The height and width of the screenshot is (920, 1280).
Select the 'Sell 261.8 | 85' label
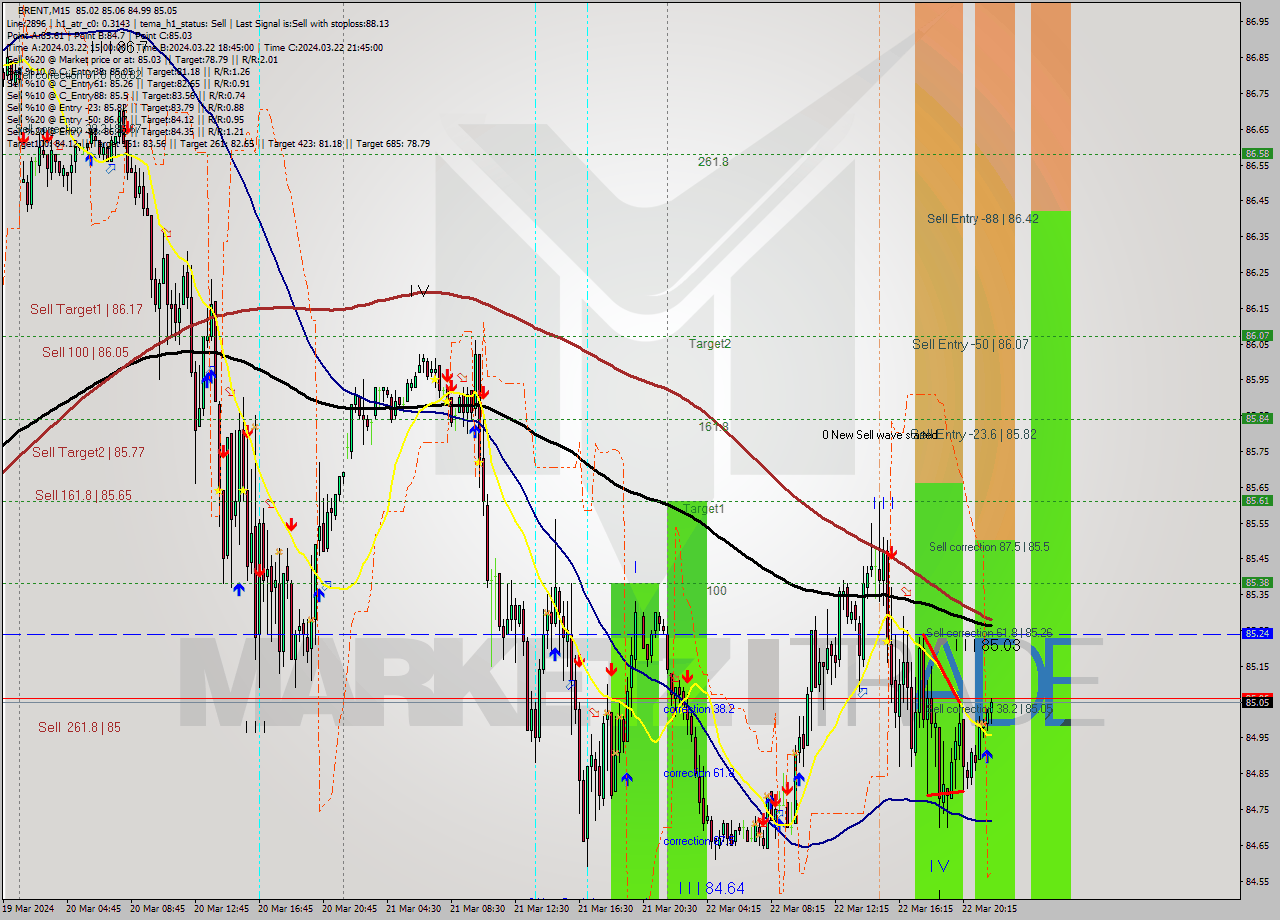[x=79, y=728]
